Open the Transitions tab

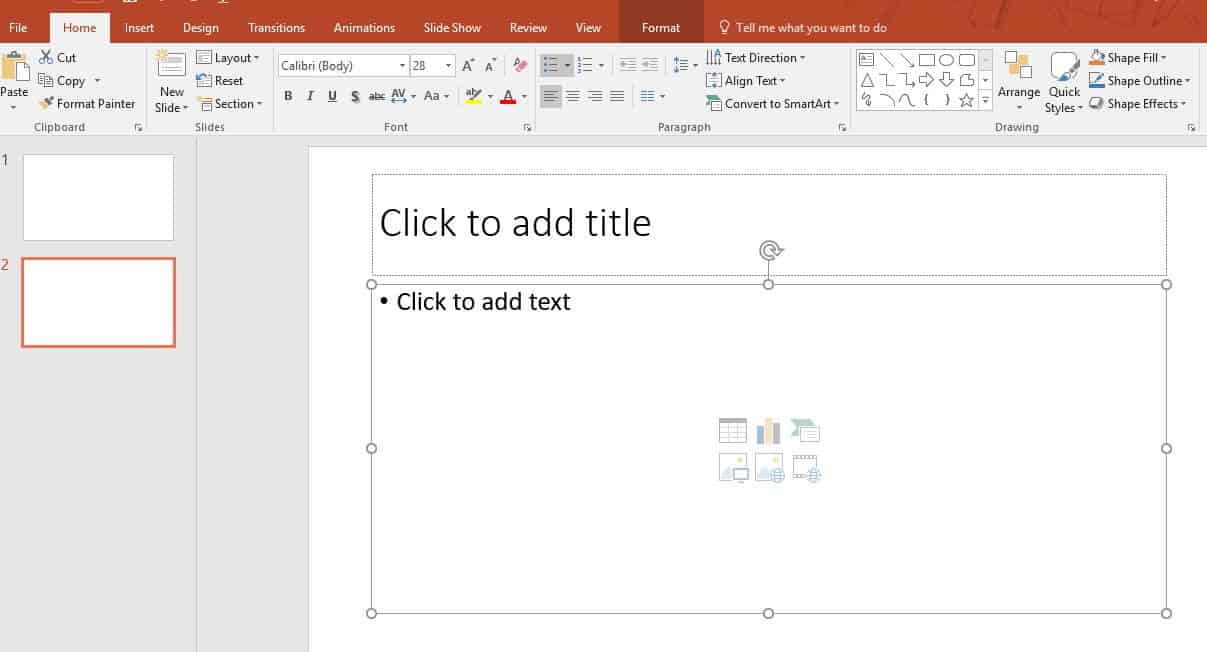click(x=276, y=28)
